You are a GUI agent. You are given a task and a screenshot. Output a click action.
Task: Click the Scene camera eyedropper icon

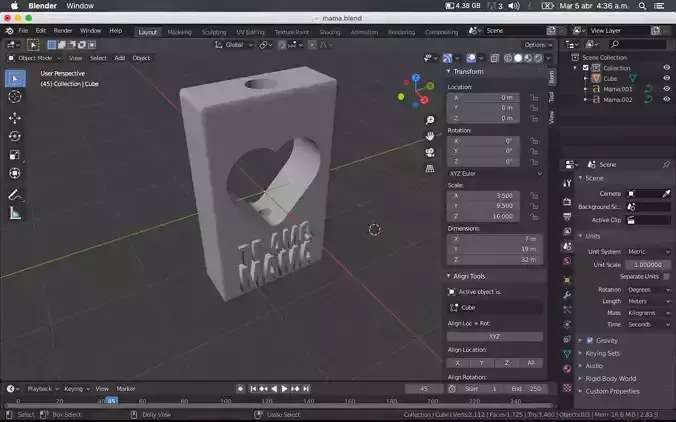[x=666, y=194]
